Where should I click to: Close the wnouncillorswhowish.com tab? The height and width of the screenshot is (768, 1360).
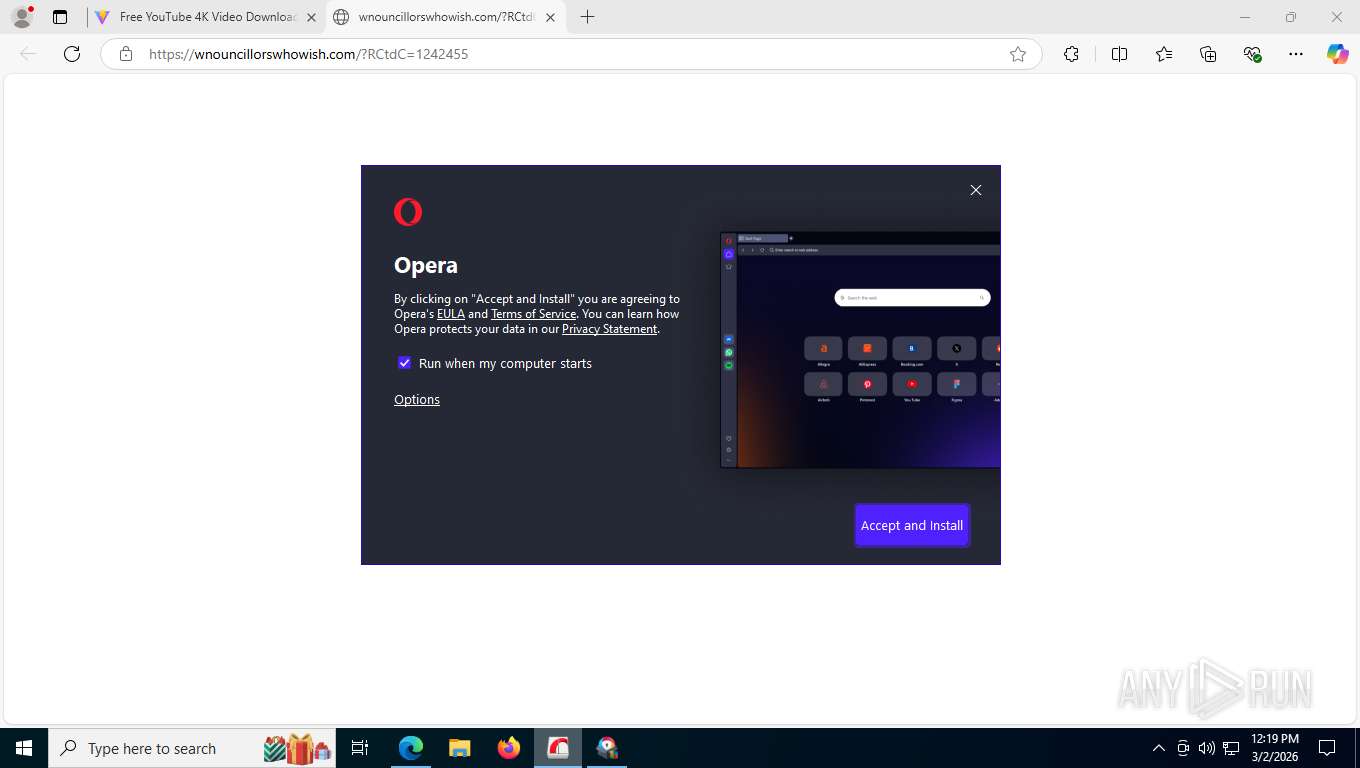coord(550,17)
